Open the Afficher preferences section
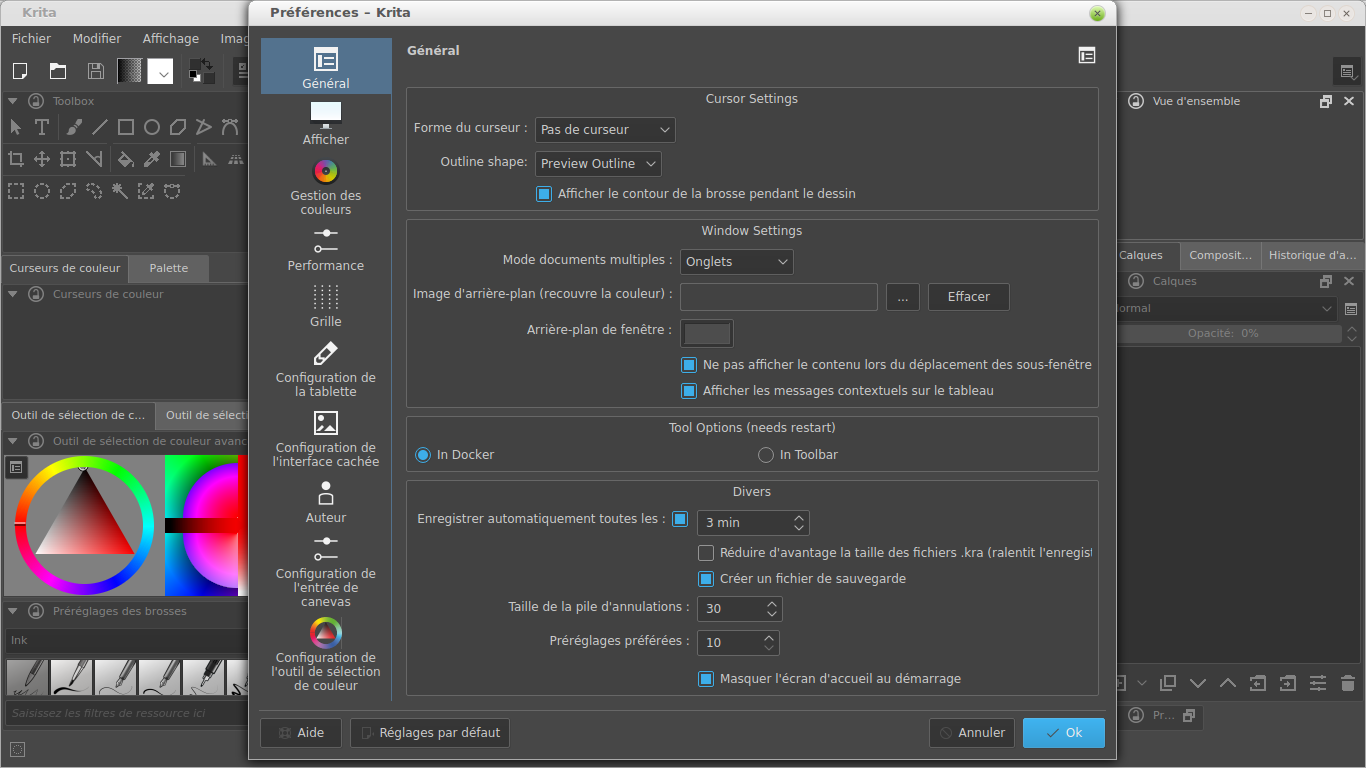Viewport: 1366px width, 768px height. [325, 123]
